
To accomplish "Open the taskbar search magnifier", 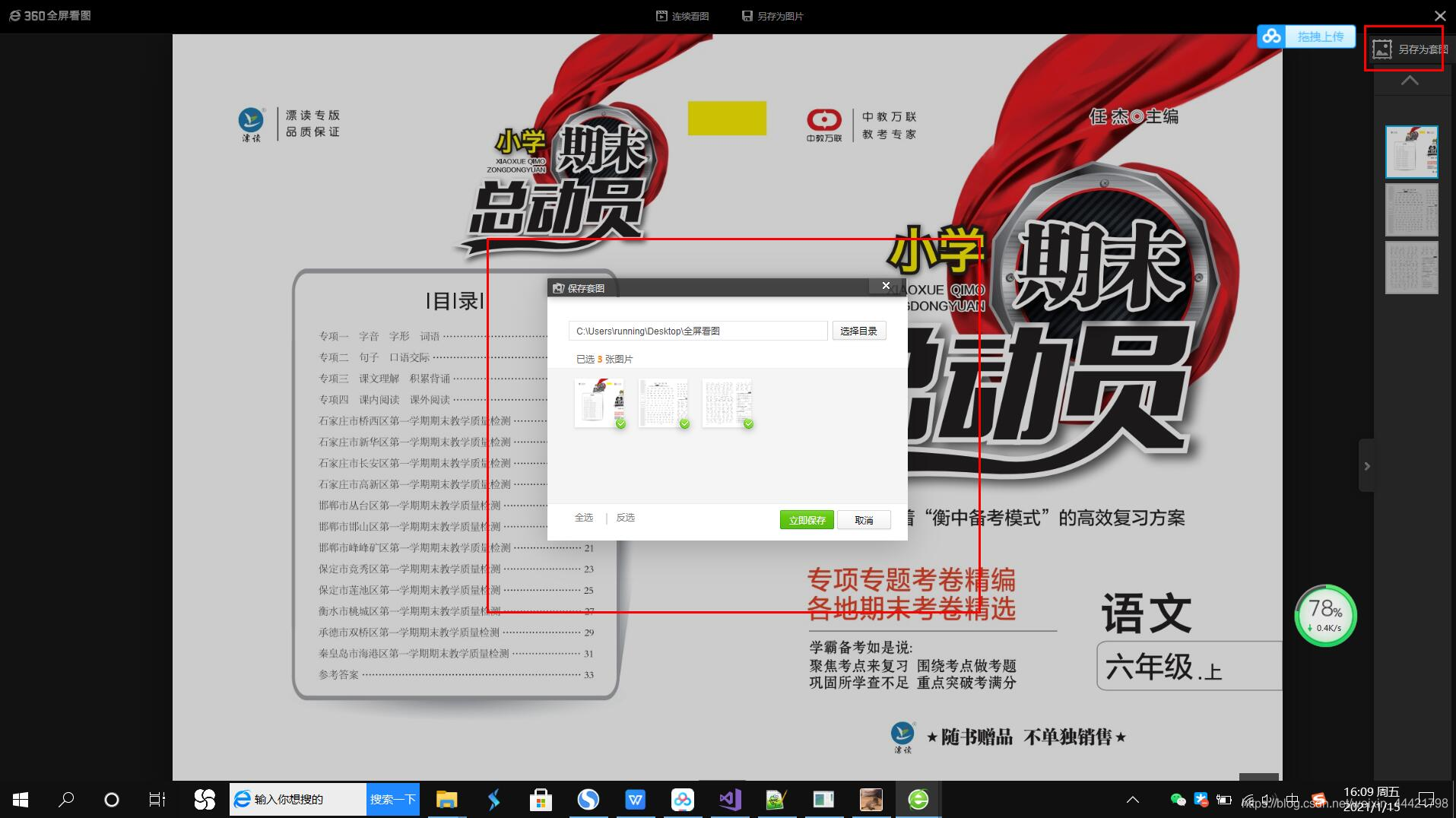I will pos(66,800).
